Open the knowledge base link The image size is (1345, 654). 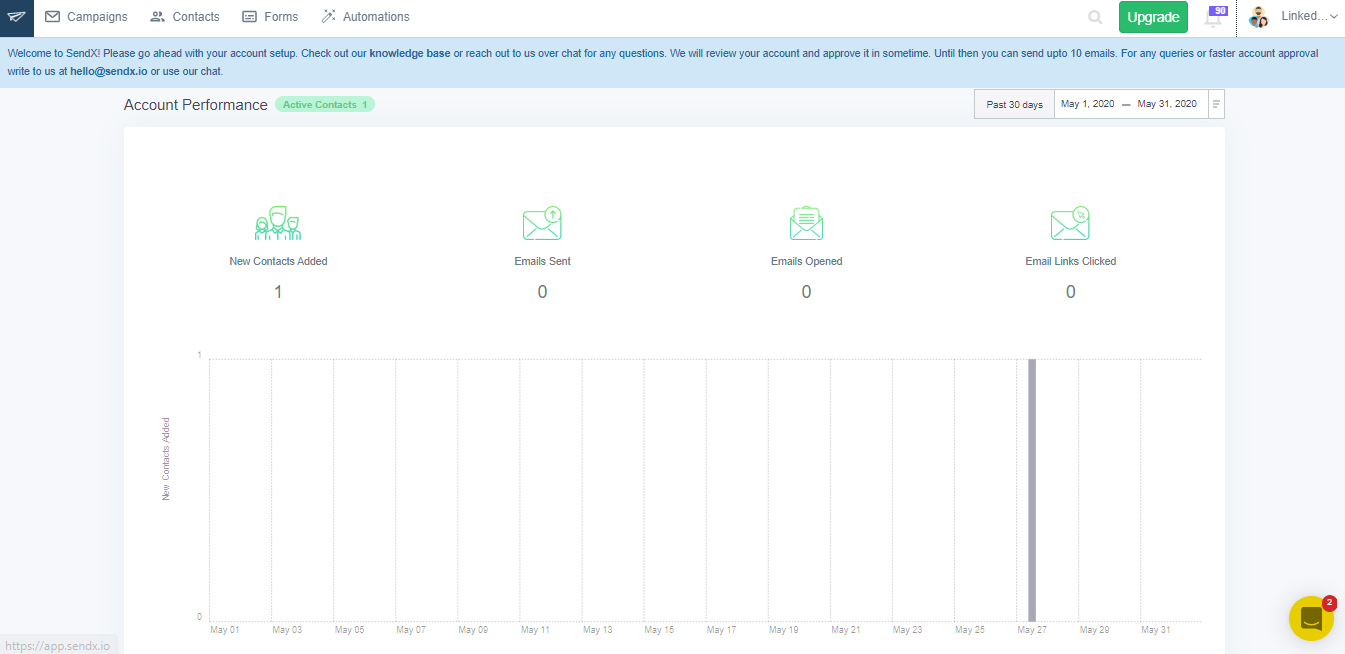point(410,53)
